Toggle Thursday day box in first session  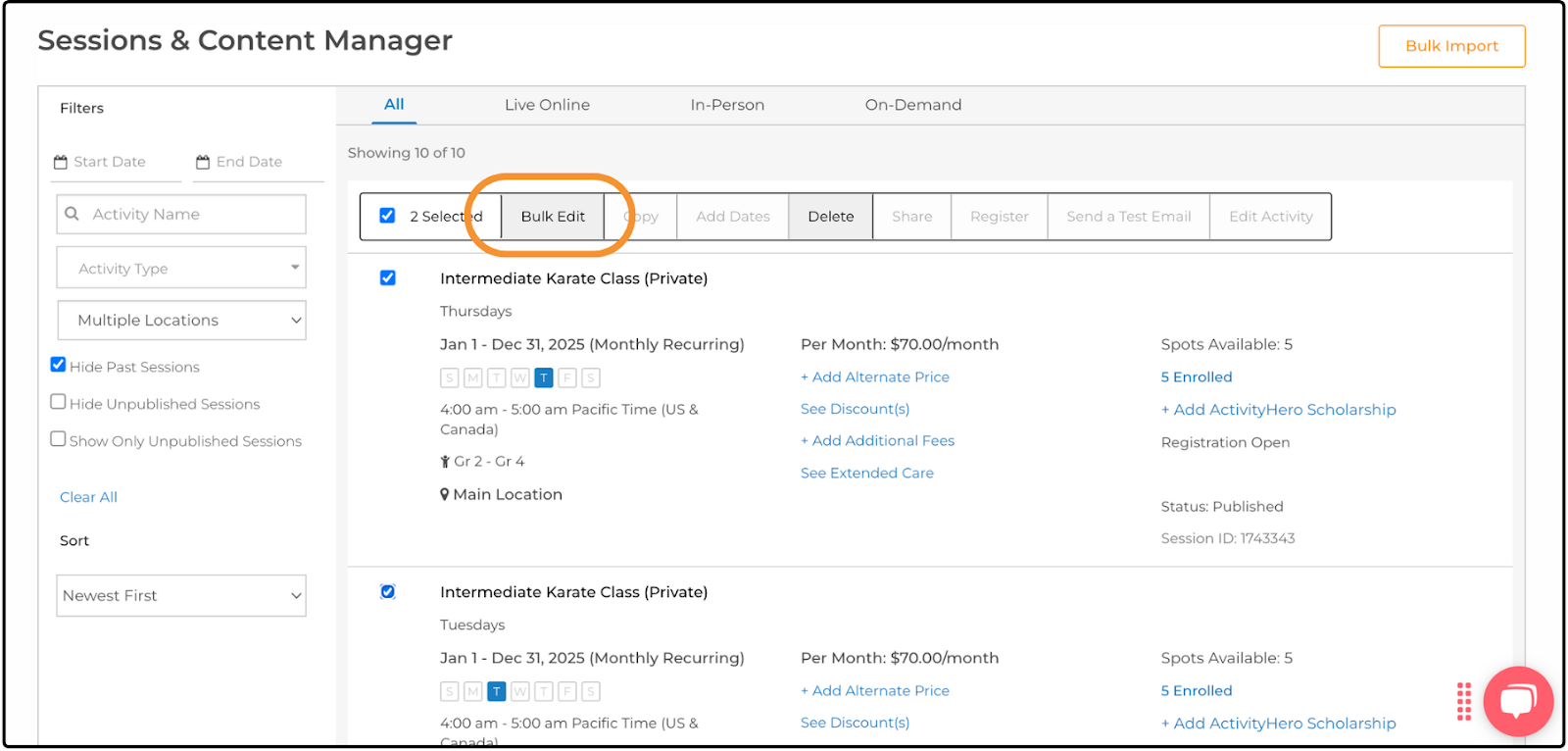(x=544, y=377)
